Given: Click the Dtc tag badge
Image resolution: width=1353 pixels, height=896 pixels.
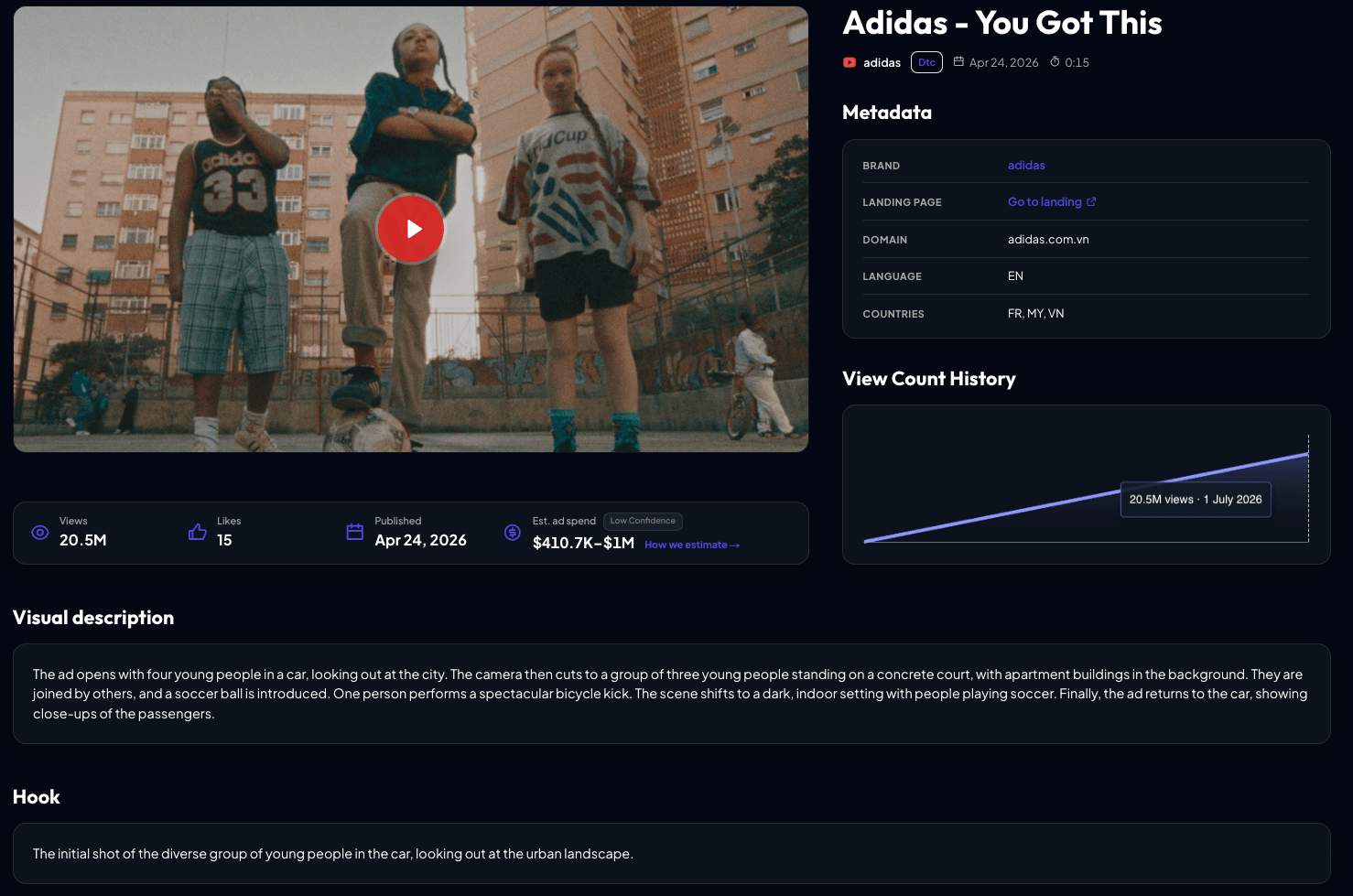Looking at the screenshot, I should tap(926, 62).
